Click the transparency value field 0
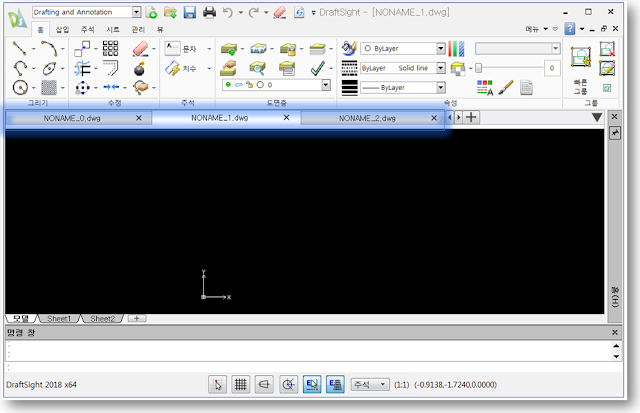Viewport: 640px width, 413px height. [552, 68]
